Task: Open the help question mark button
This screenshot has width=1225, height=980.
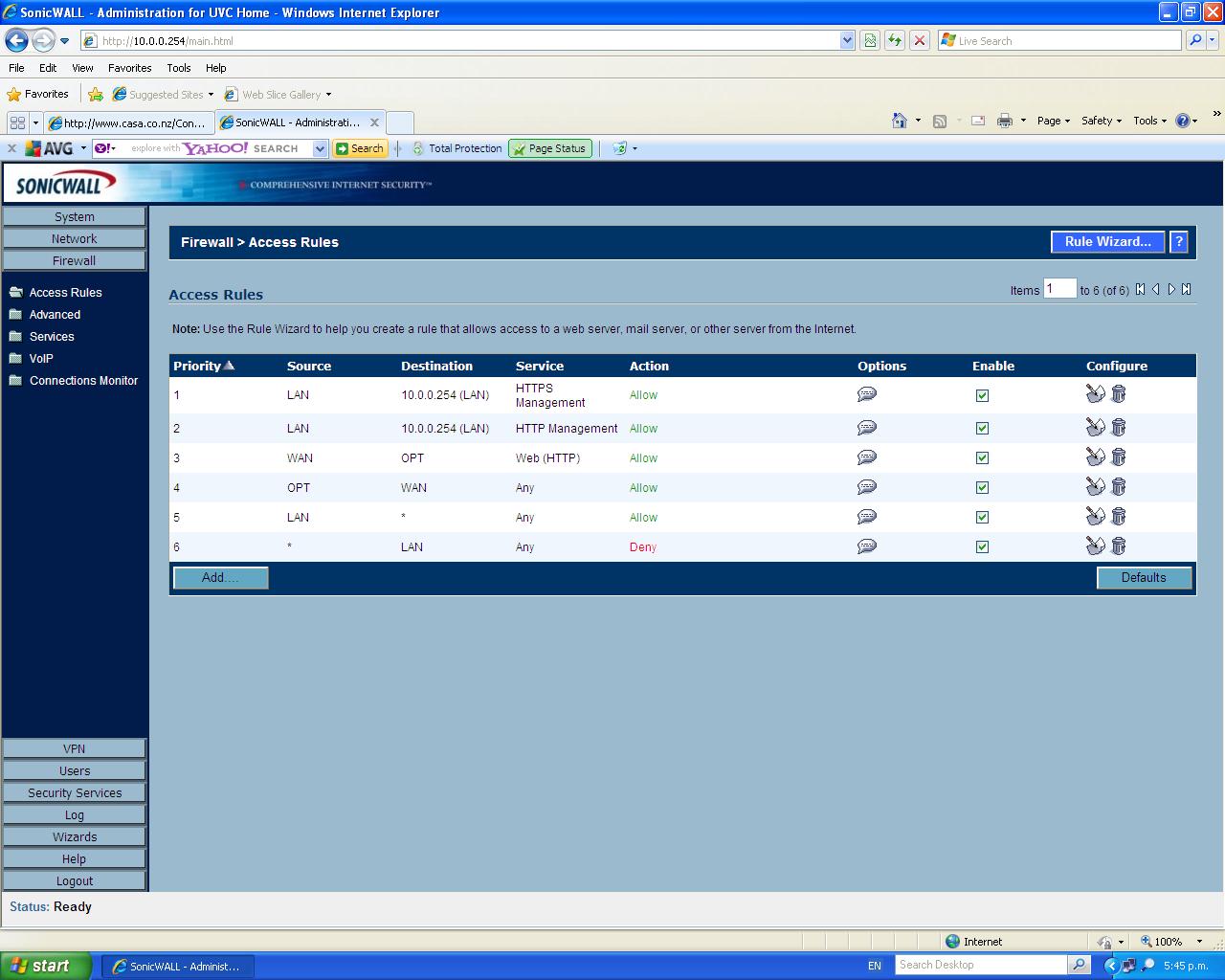Action: point(1179,242)
